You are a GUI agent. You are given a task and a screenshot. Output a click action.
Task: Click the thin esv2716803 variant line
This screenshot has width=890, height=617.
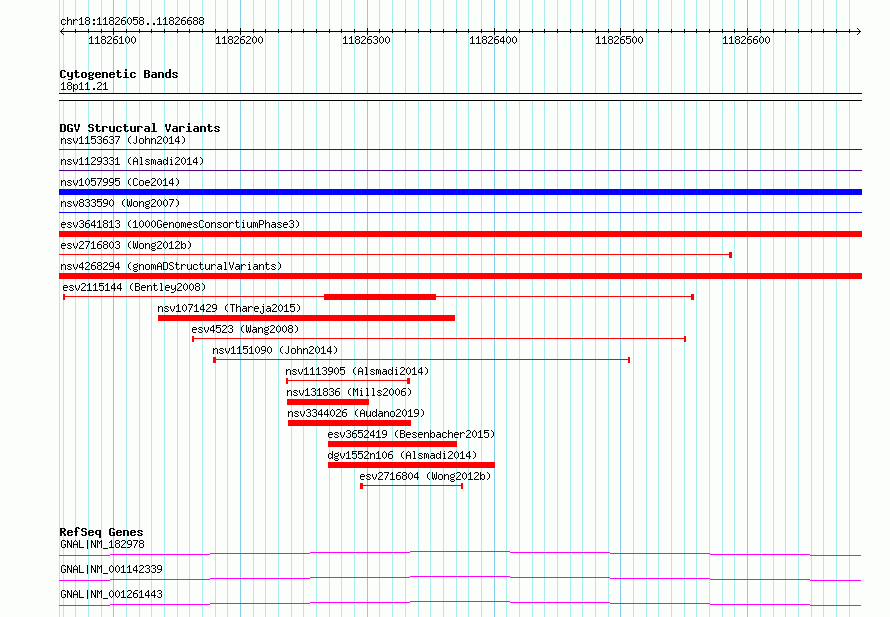(x=396, y=255)
